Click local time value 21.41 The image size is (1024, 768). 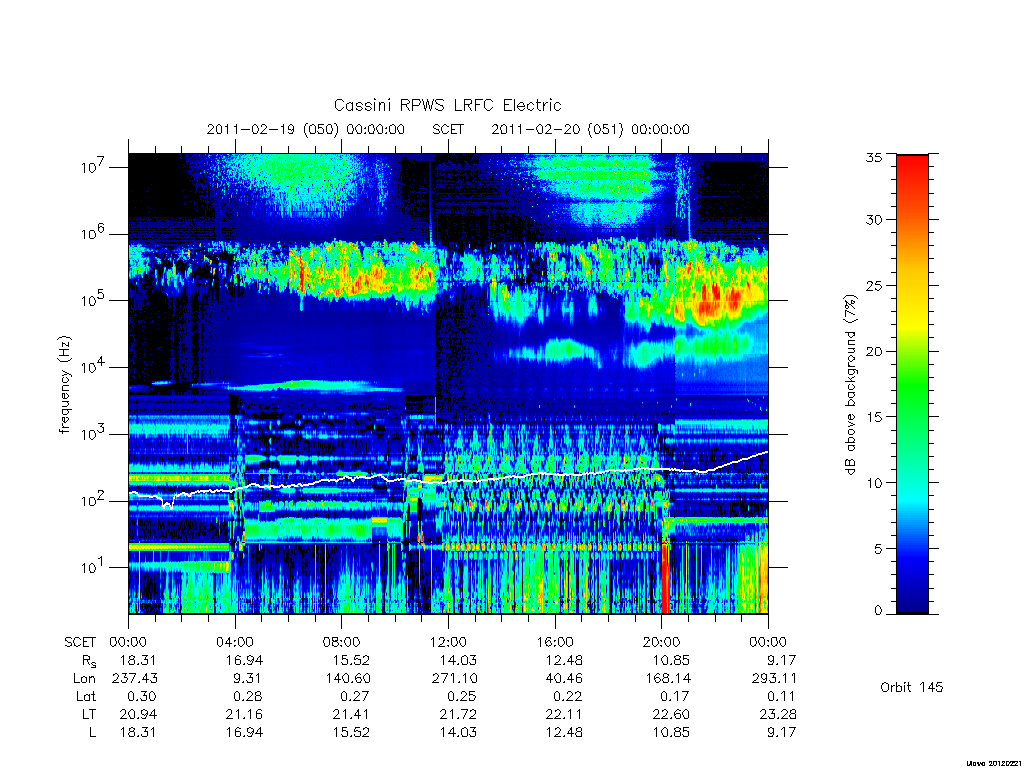pos(351,714)
